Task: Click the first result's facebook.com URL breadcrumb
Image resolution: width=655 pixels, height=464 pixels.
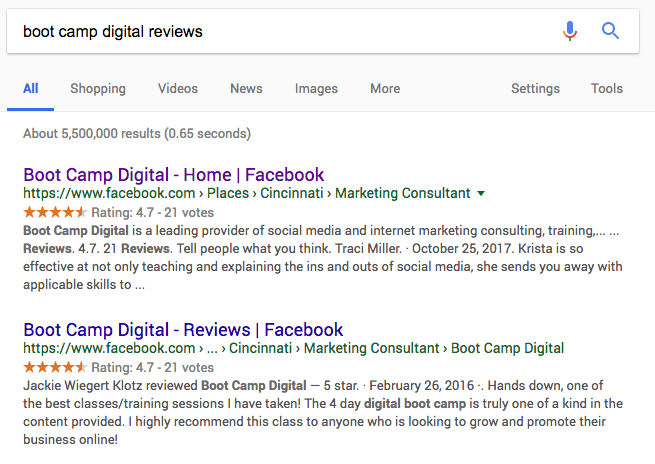Action: pos(109,193)
